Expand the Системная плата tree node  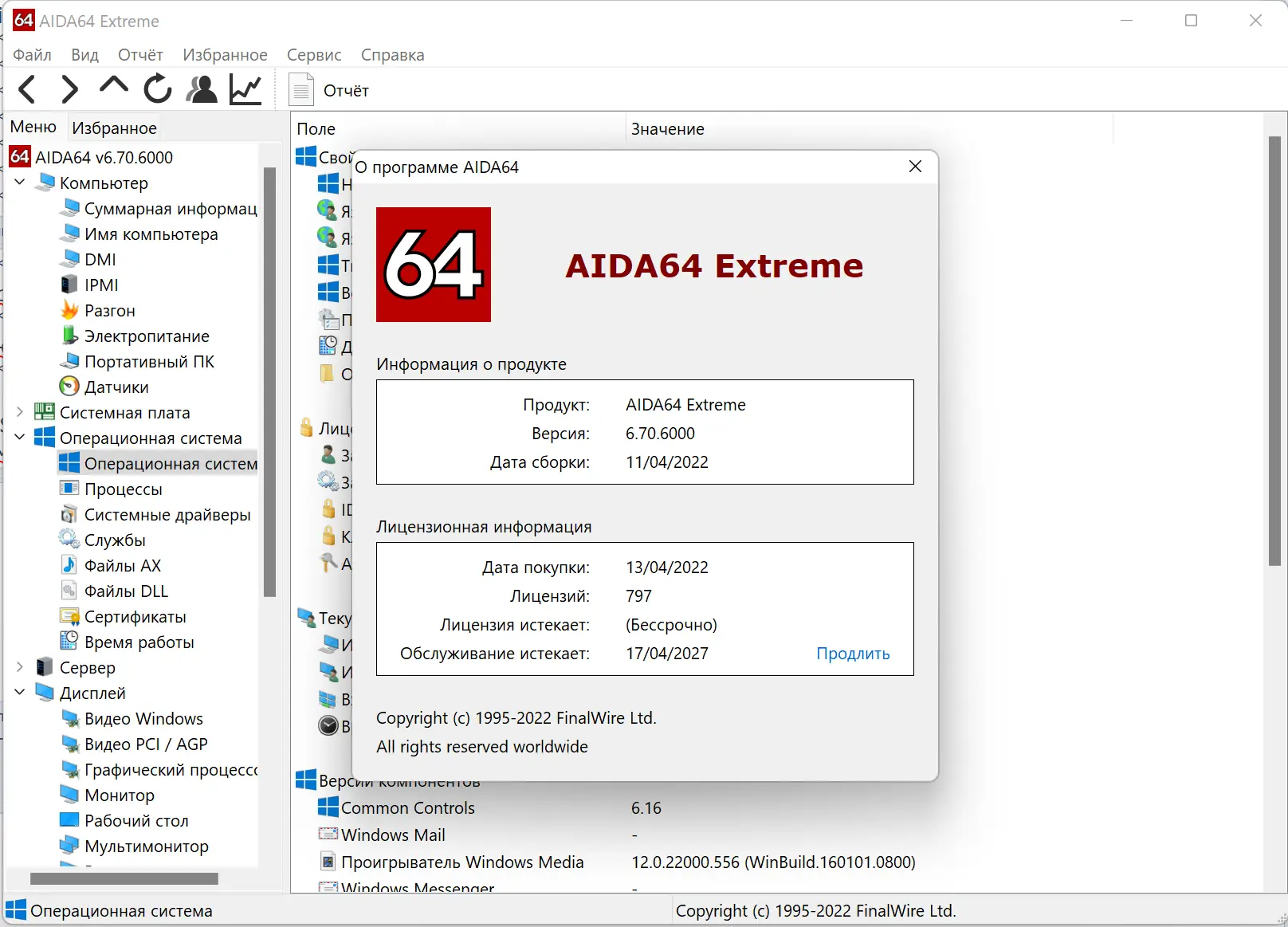[x=20, y=412]
